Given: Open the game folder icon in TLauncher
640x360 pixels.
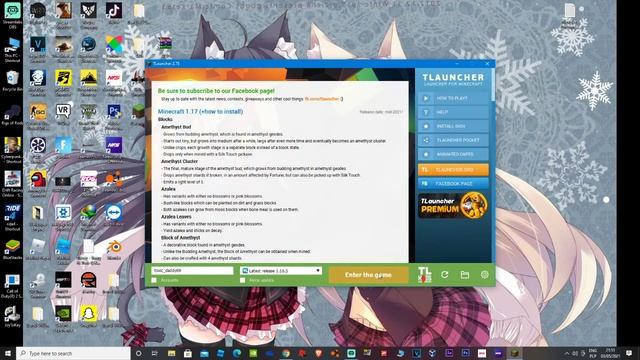Looking at the screenshot, I should pos(464,275).
